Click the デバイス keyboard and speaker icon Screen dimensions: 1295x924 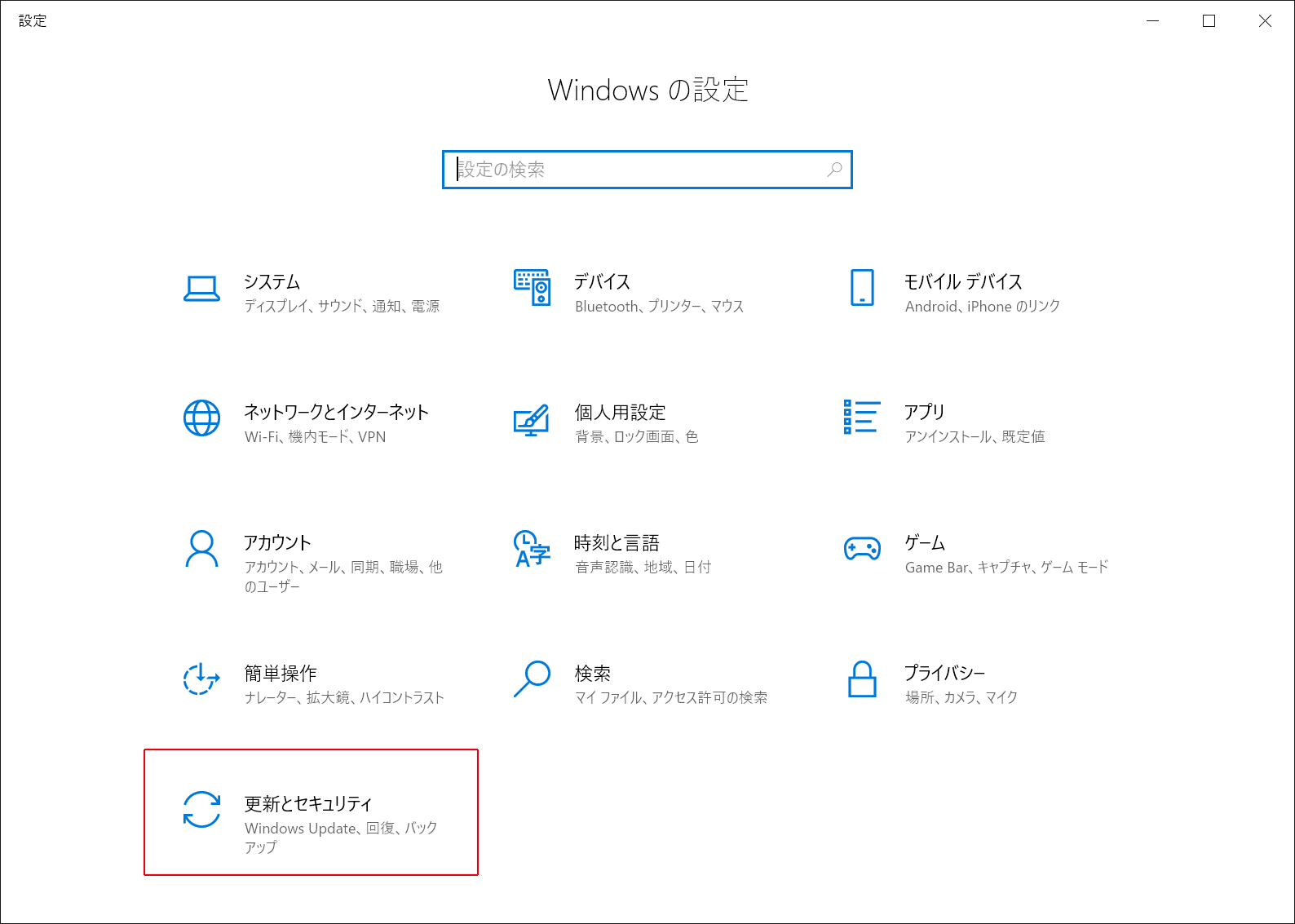[532, 288]
